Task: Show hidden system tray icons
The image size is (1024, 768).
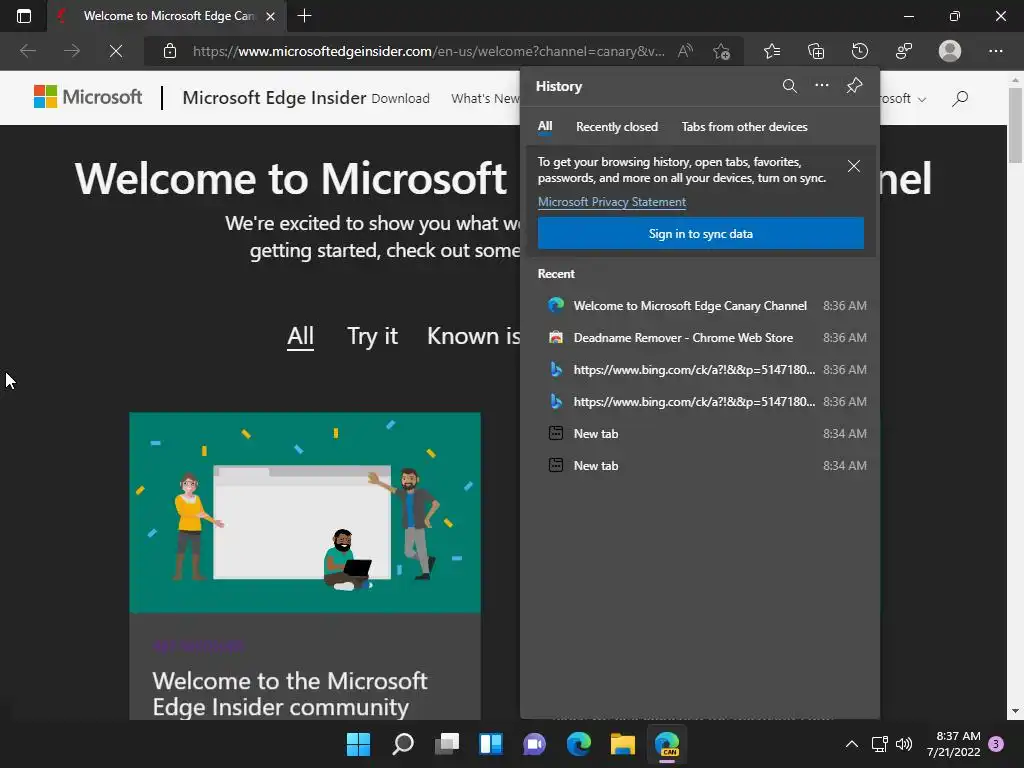Action: (x=852, y=744)
